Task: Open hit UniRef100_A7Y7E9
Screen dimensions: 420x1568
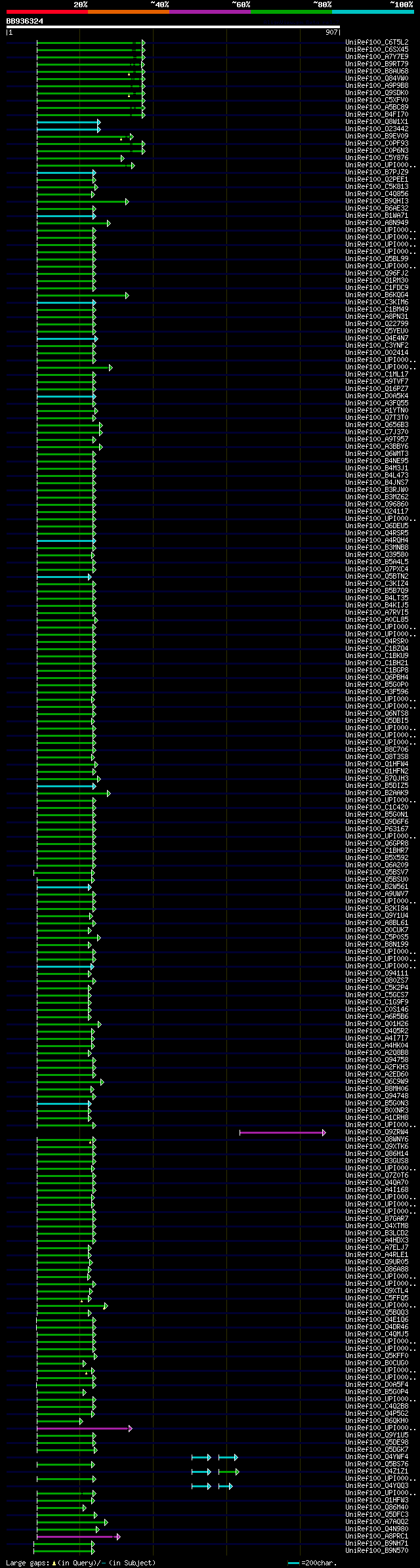Action: [x=377, y=56]
